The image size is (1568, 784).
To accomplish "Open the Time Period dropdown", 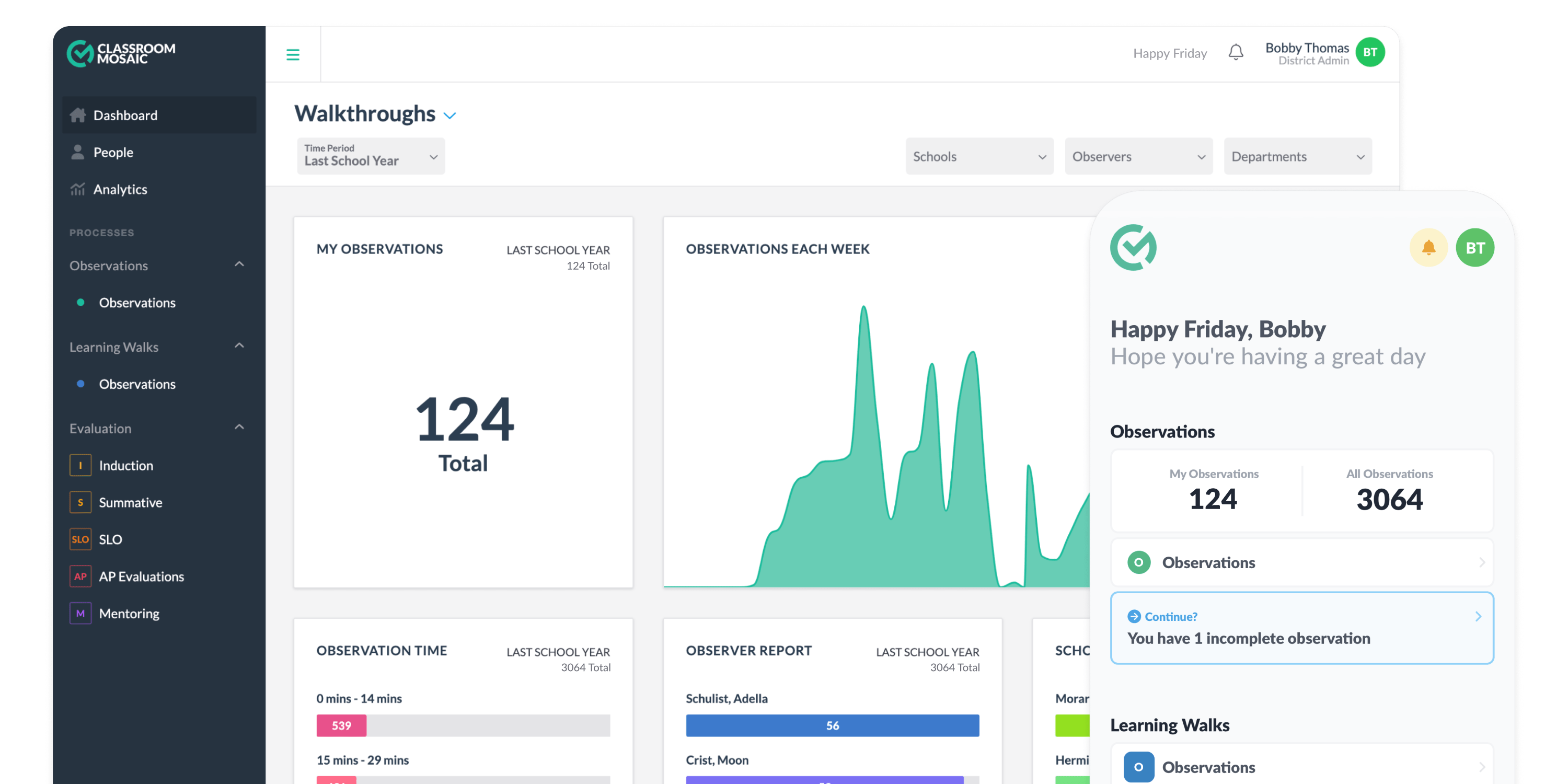I will tap(371, 156).
